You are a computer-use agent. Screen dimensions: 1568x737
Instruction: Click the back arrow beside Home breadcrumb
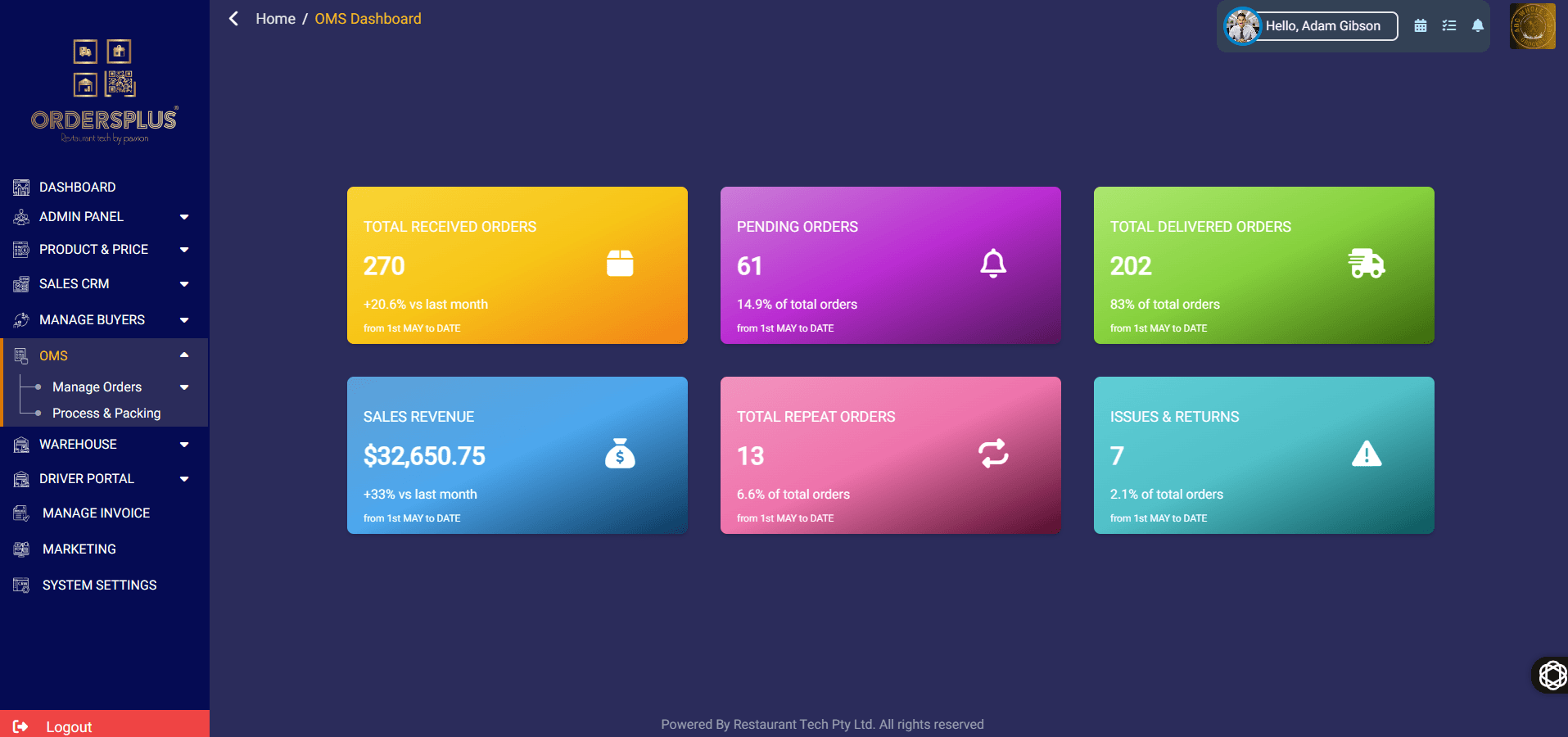[x=234, y=19]
